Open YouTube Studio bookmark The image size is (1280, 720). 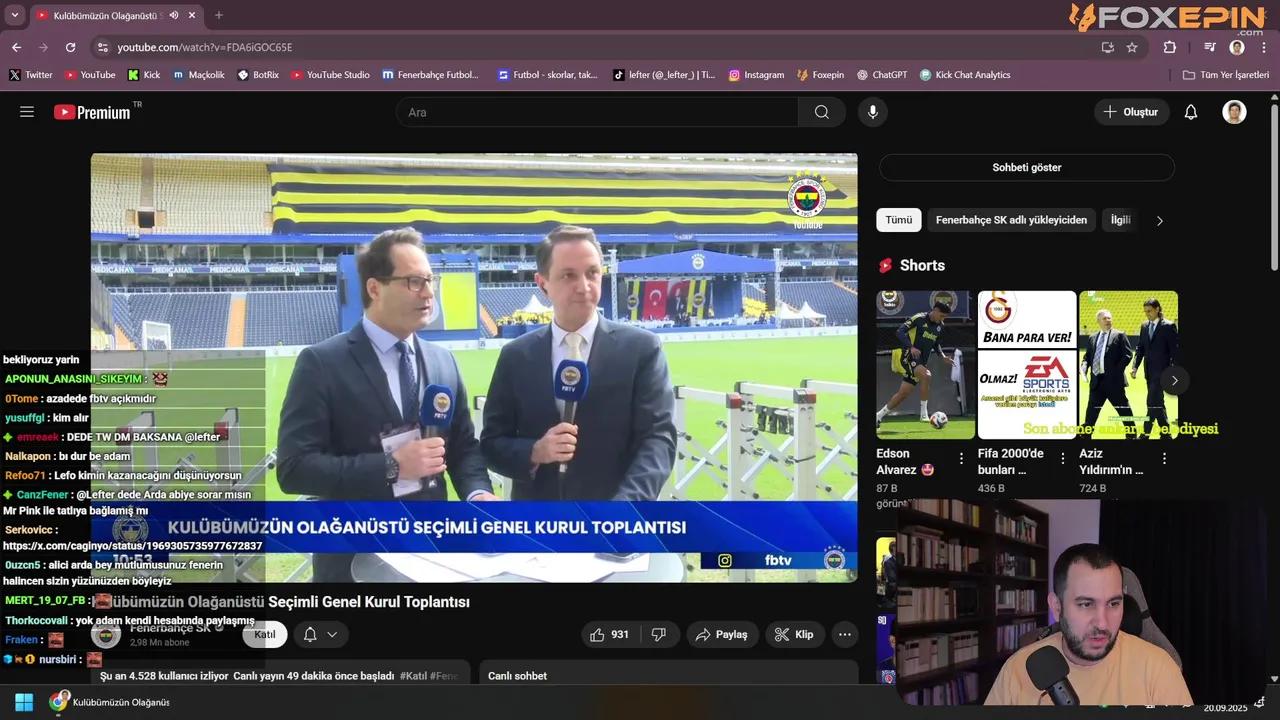[330, 75]
